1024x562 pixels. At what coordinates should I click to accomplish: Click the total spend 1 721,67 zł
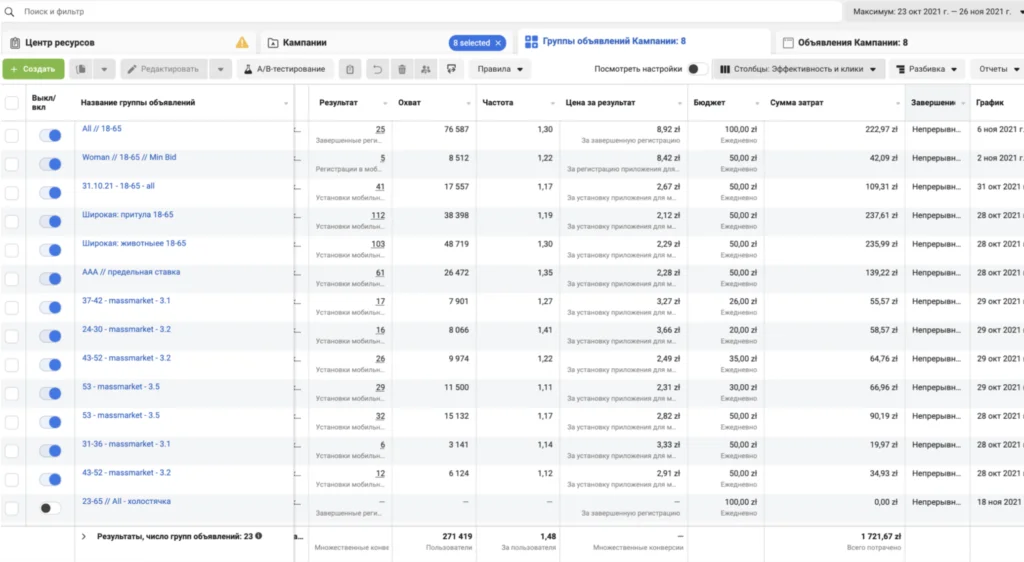click(x=880, y=537)
